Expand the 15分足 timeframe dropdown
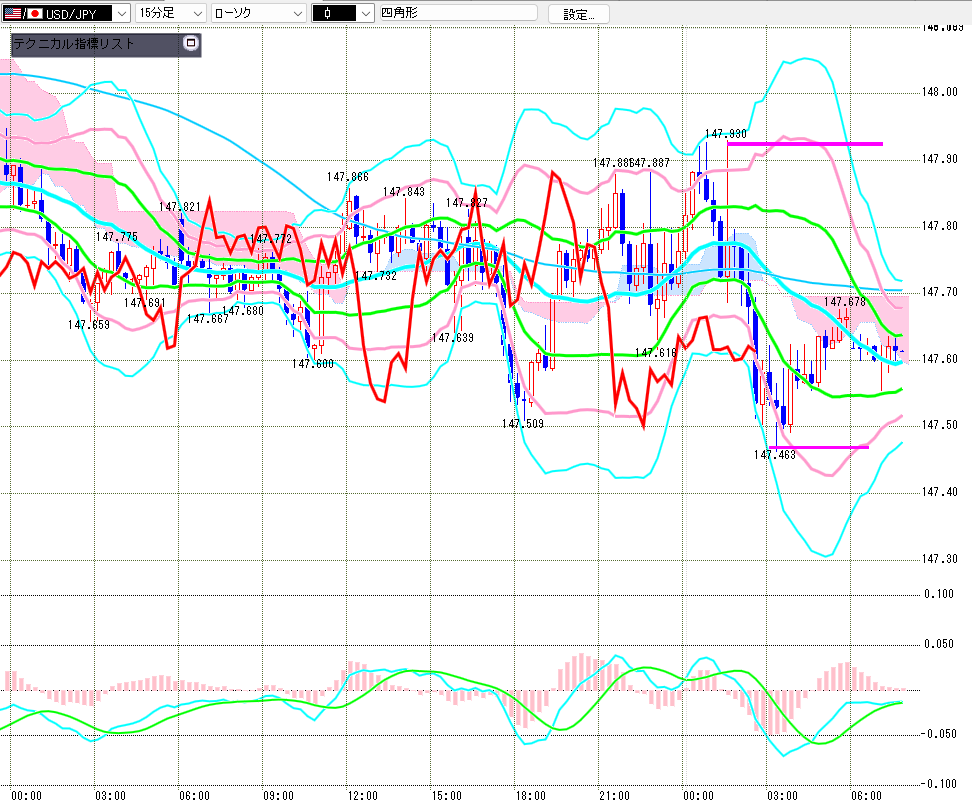The height and width of the screenshot is (806, 972). tap(196, 13)
